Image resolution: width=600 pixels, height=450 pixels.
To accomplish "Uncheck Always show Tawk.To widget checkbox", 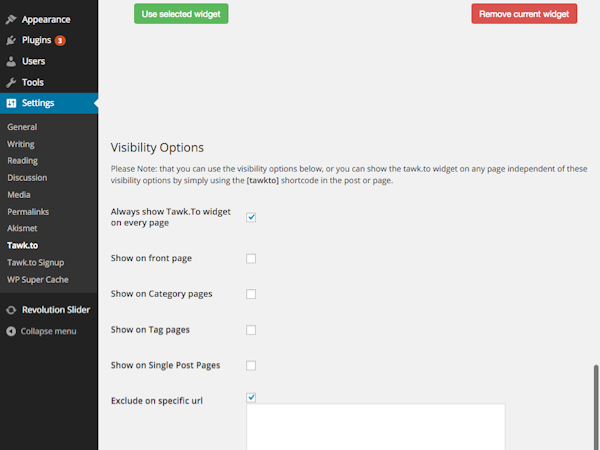I will (251, 217).
